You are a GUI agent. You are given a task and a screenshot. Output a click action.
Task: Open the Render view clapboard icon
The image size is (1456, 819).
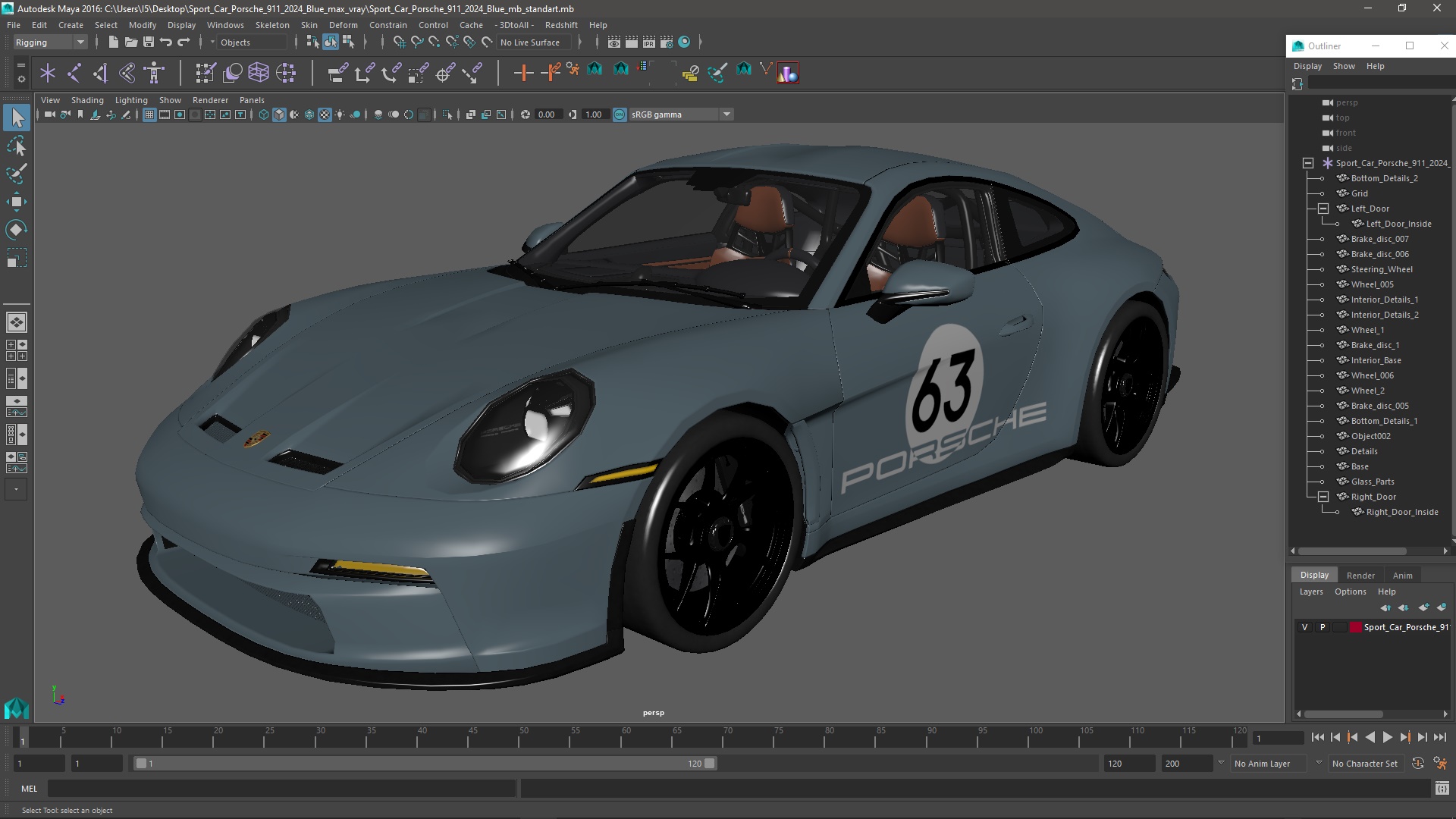(x=613, y=42)
